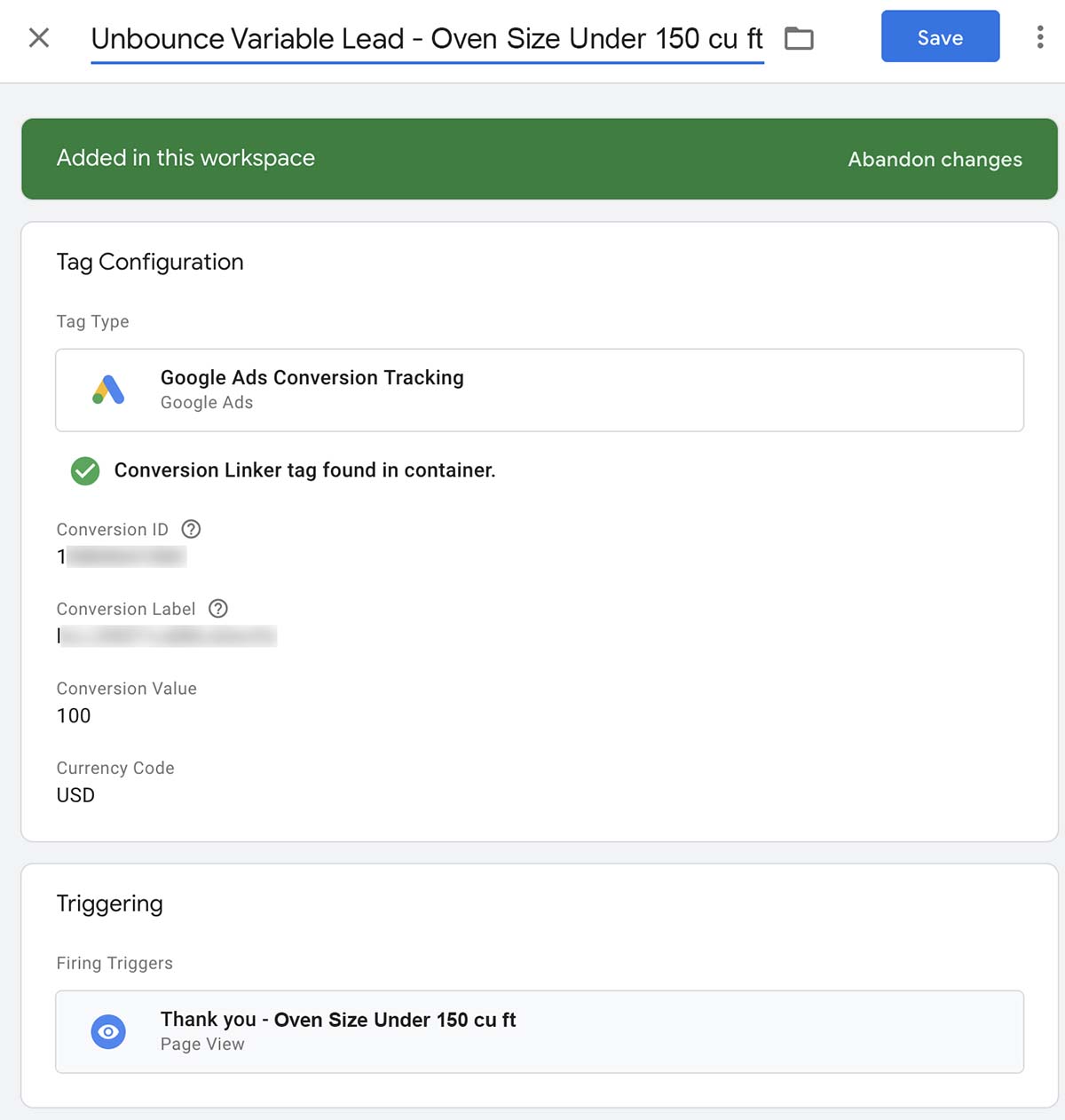Screen dimensions: 1065x1120
Task: Click the Page View eye trigger icon
Action: [x=108, y=1032]
